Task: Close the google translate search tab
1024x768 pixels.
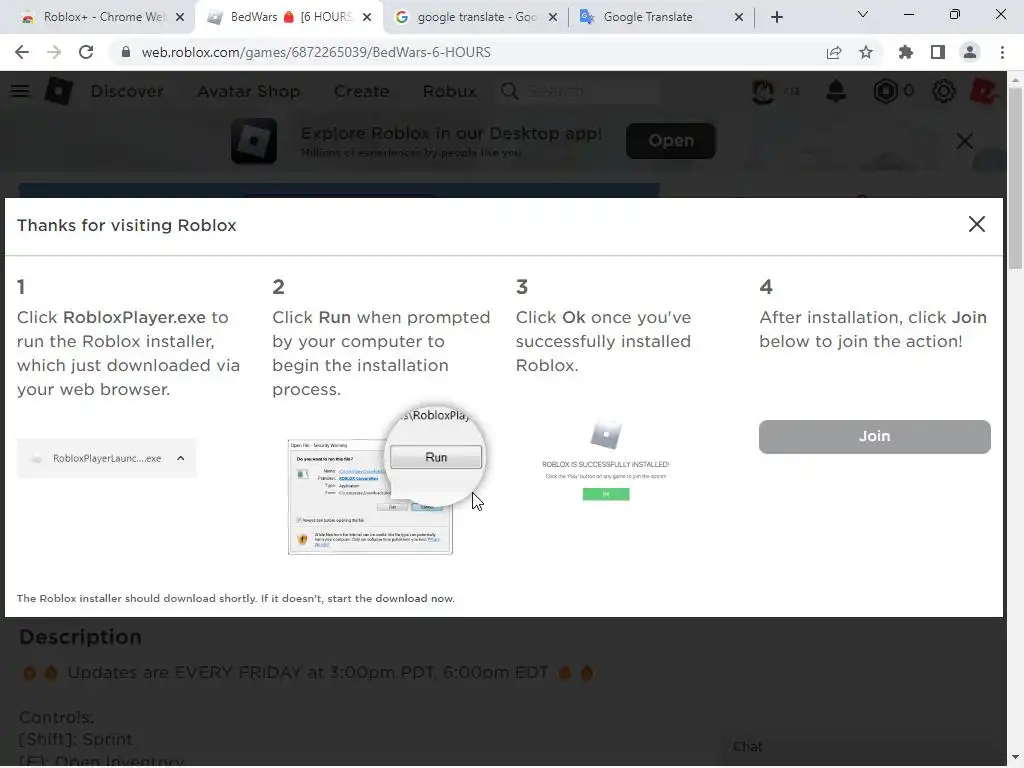Action: click(553, 17)
